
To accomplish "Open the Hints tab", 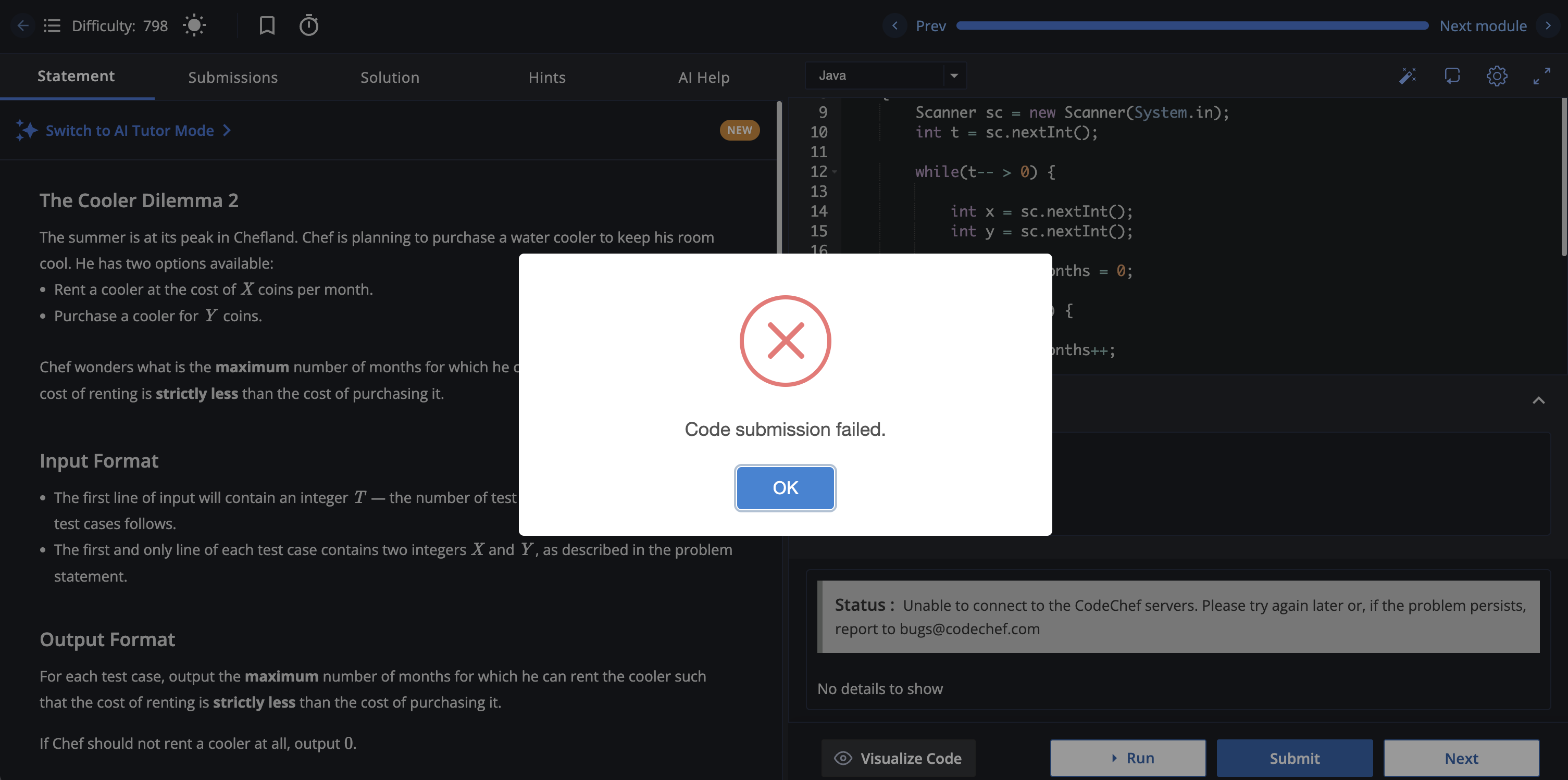I will click(546, 77).
